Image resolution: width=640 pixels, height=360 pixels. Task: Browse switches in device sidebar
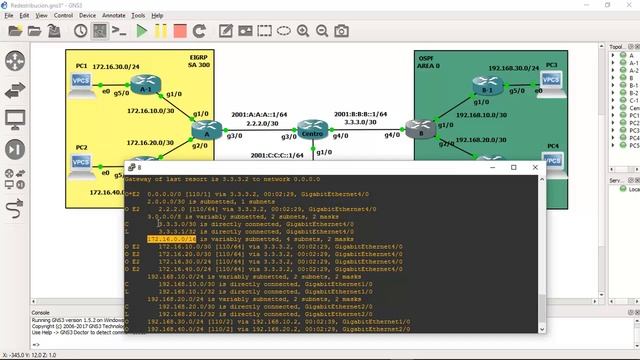(x=15, y=90)
